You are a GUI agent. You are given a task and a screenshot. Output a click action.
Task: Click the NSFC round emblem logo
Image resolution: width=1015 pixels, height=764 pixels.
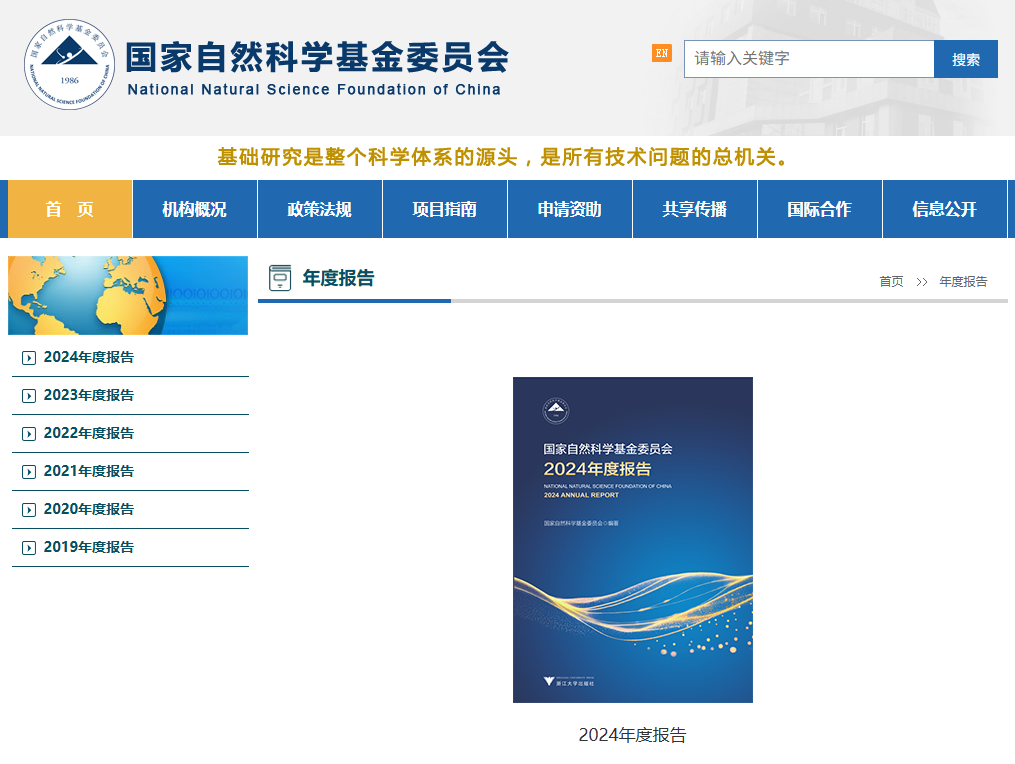coord(68,63)
